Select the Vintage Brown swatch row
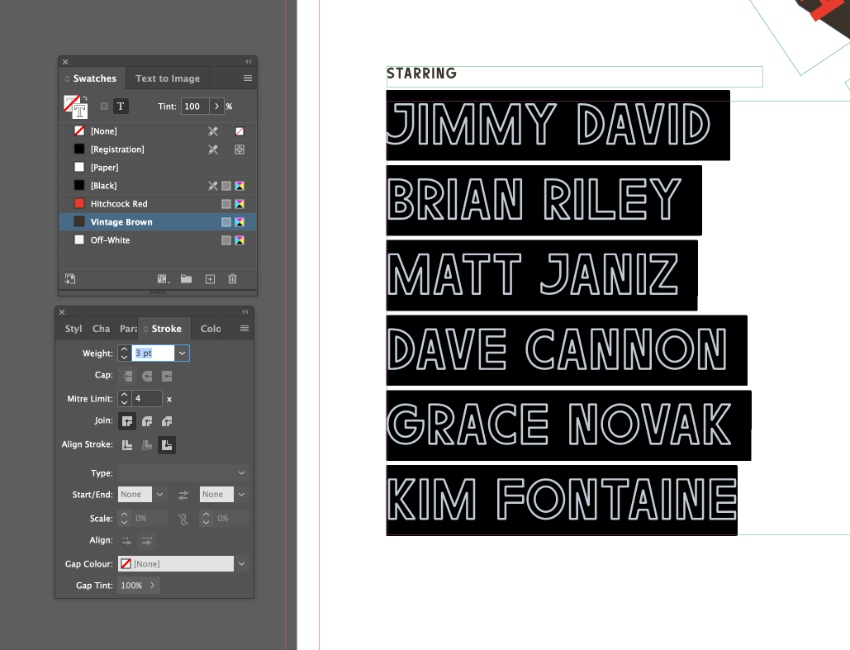The height and width of the screenshot is (650, 850). pos(157,222)
